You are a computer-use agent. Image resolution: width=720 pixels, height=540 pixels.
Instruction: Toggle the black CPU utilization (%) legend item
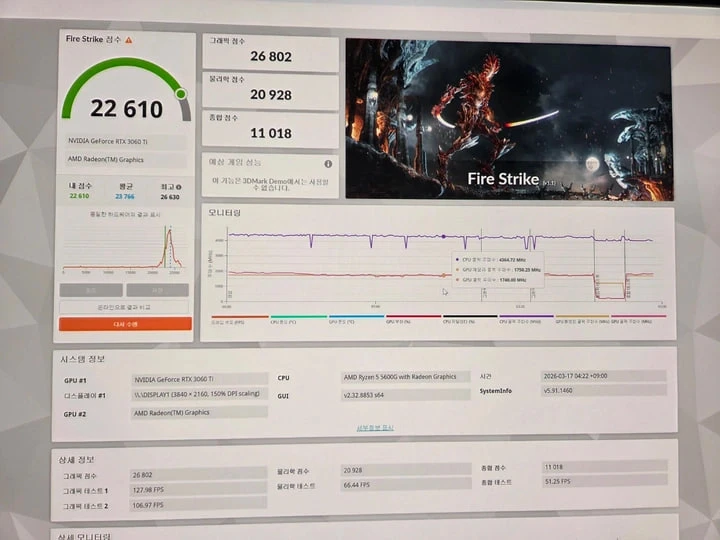point(470,320)
